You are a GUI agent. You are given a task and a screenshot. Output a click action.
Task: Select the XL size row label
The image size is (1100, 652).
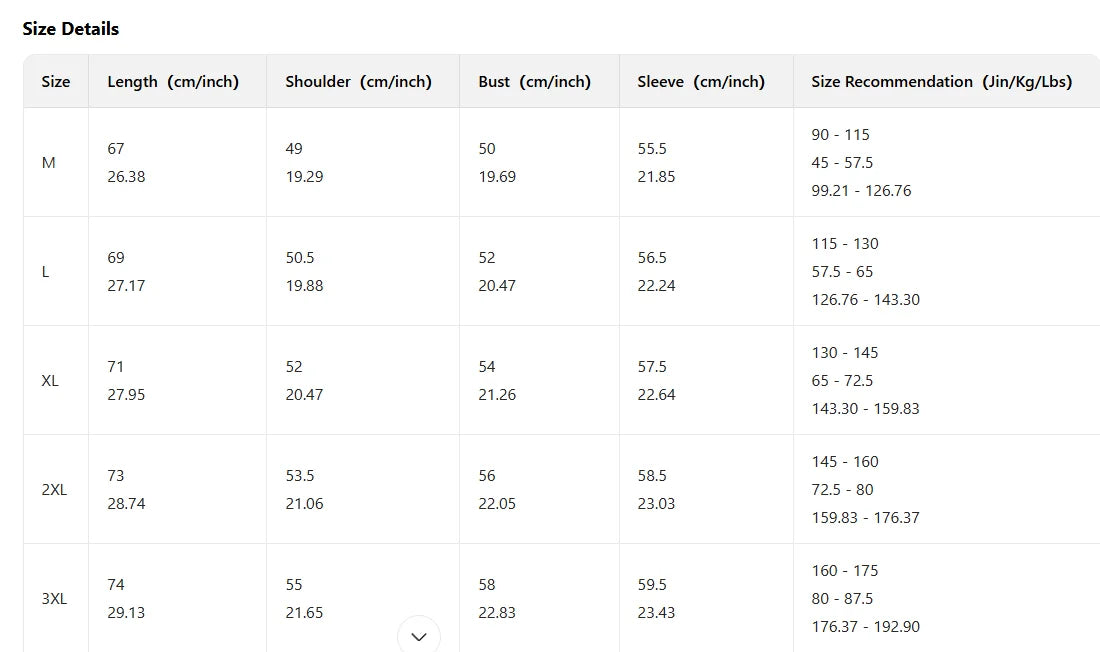tap(50, 381)
